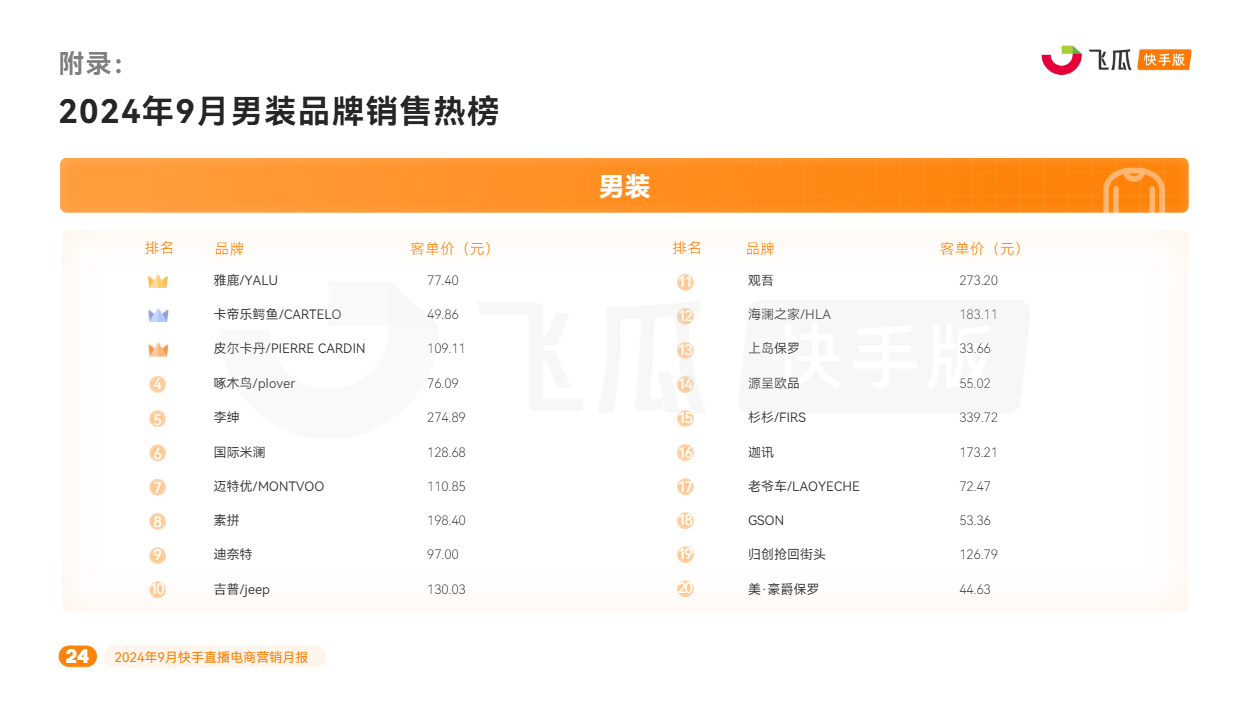
Task: Click the brand name 李绅
Action: pyautogui.click(x=227, y=418)
